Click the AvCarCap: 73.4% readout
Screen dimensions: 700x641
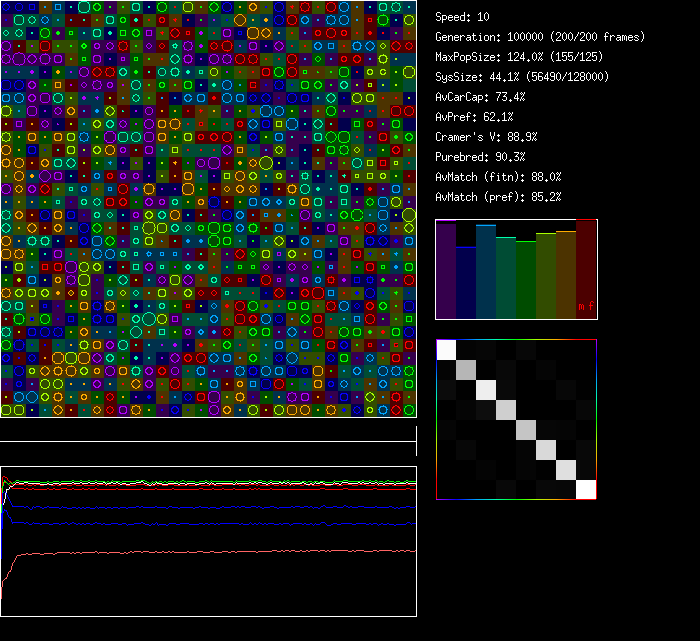tap(480, 97)
